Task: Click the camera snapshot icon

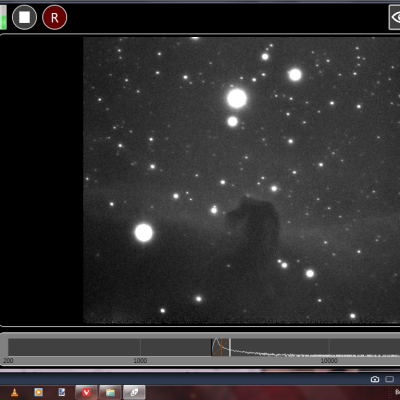Action: (x=375, y=379)
